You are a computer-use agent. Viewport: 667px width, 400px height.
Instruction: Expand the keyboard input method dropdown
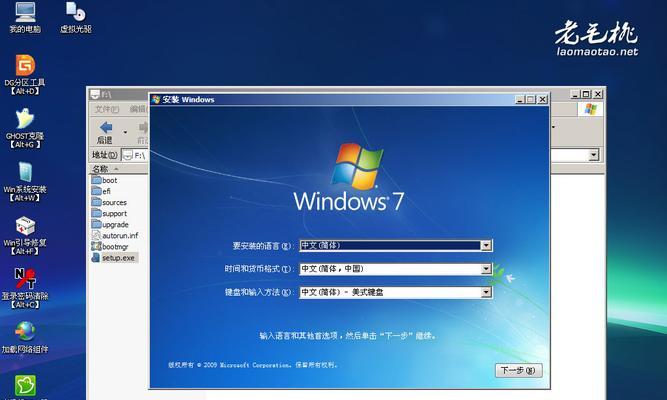(486, 292)
